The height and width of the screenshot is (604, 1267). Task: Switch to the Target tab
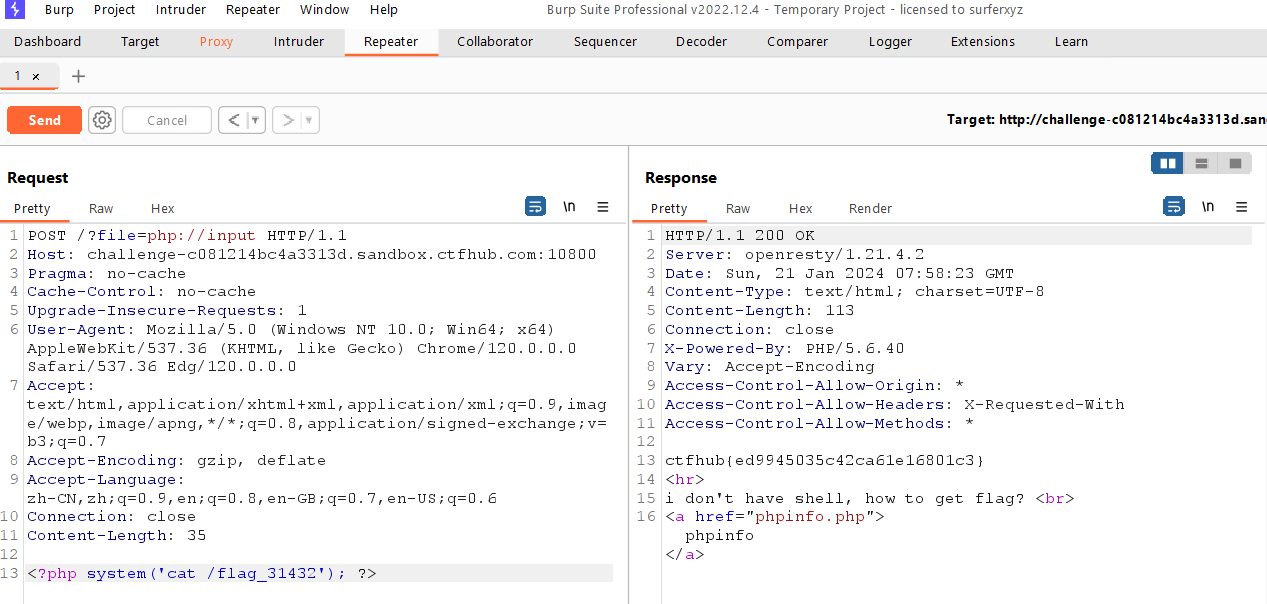pyautogui.click(x=140, y=41)
